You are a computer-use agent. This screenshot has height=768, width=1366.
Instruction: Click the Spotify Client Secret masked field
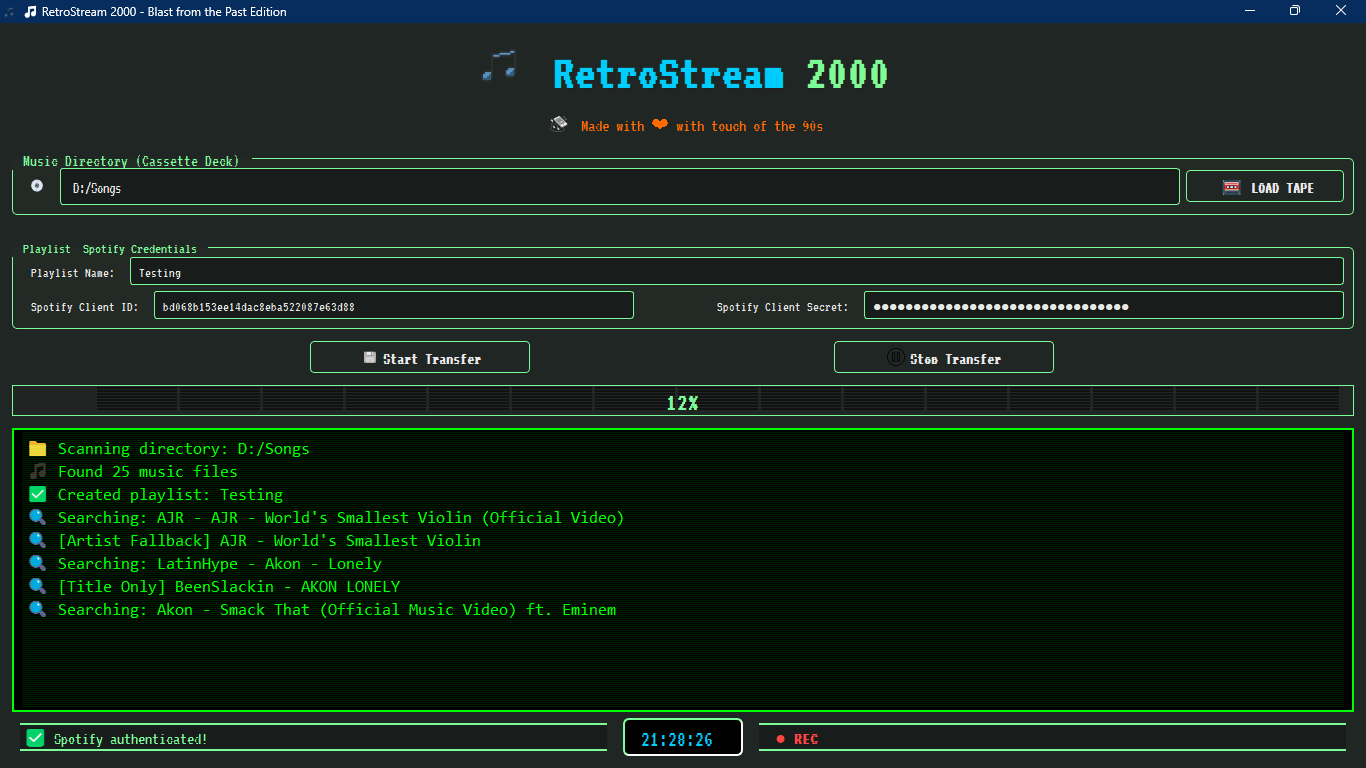pos(1104,306)
